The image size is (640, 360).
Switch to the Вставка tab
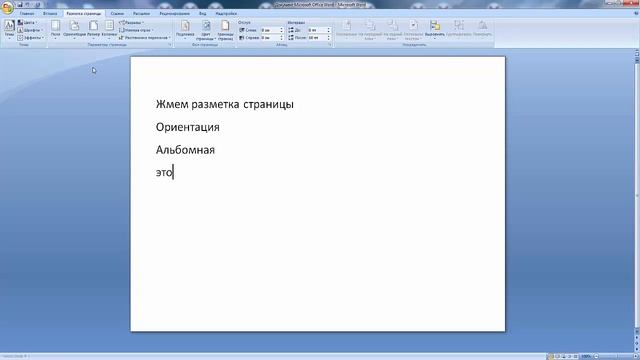[x=50, y=13]
